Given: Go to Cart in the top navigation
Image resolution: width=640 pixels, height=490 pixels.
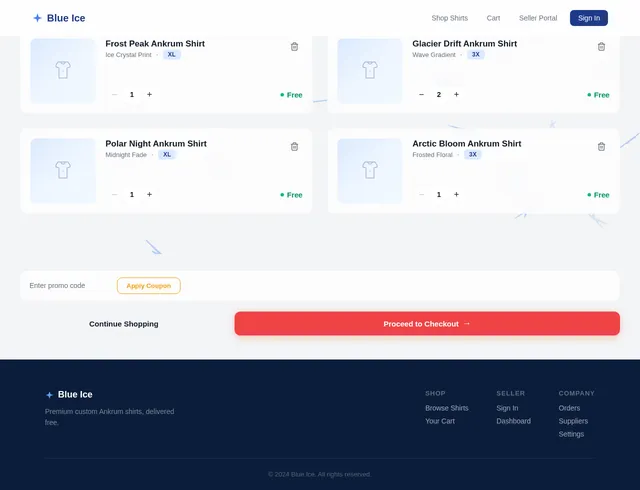Looking at the screenshot, I should (493, 18).
